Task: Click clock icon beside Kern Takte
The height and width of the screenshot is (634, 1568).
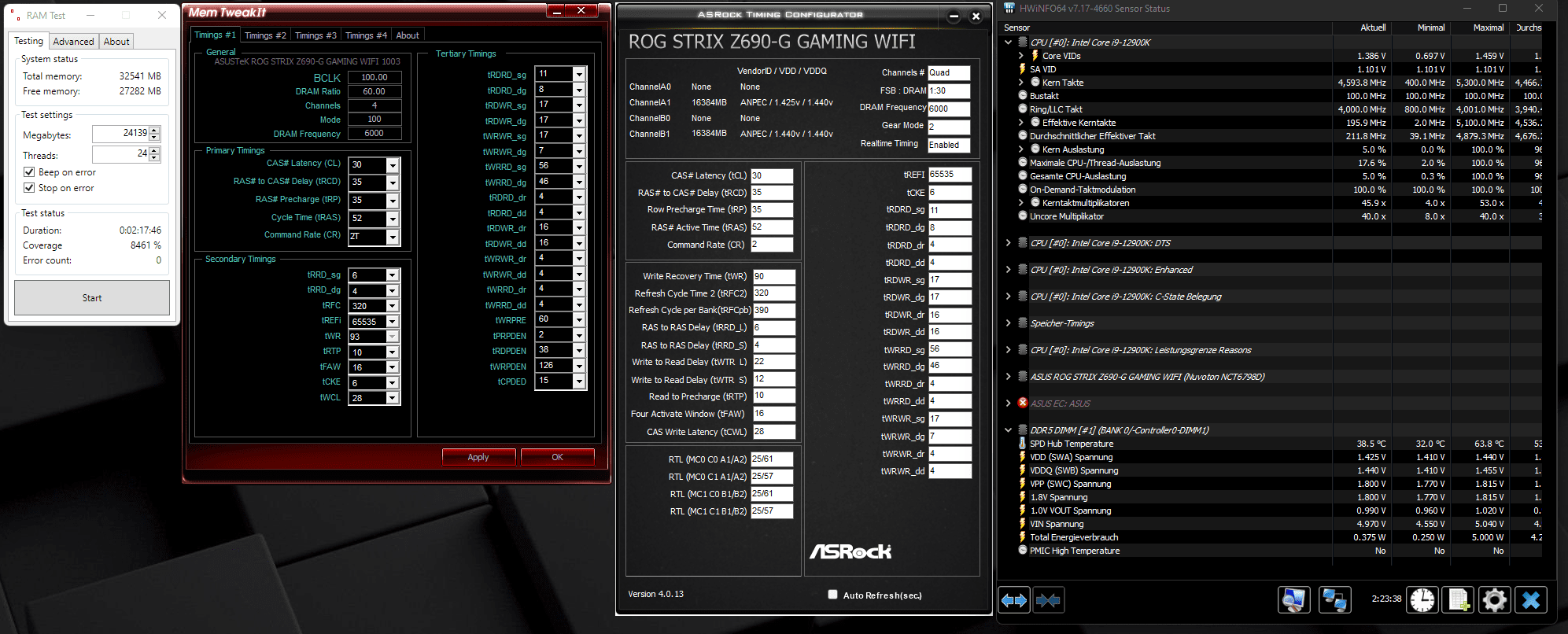Action: point(1035,83)
